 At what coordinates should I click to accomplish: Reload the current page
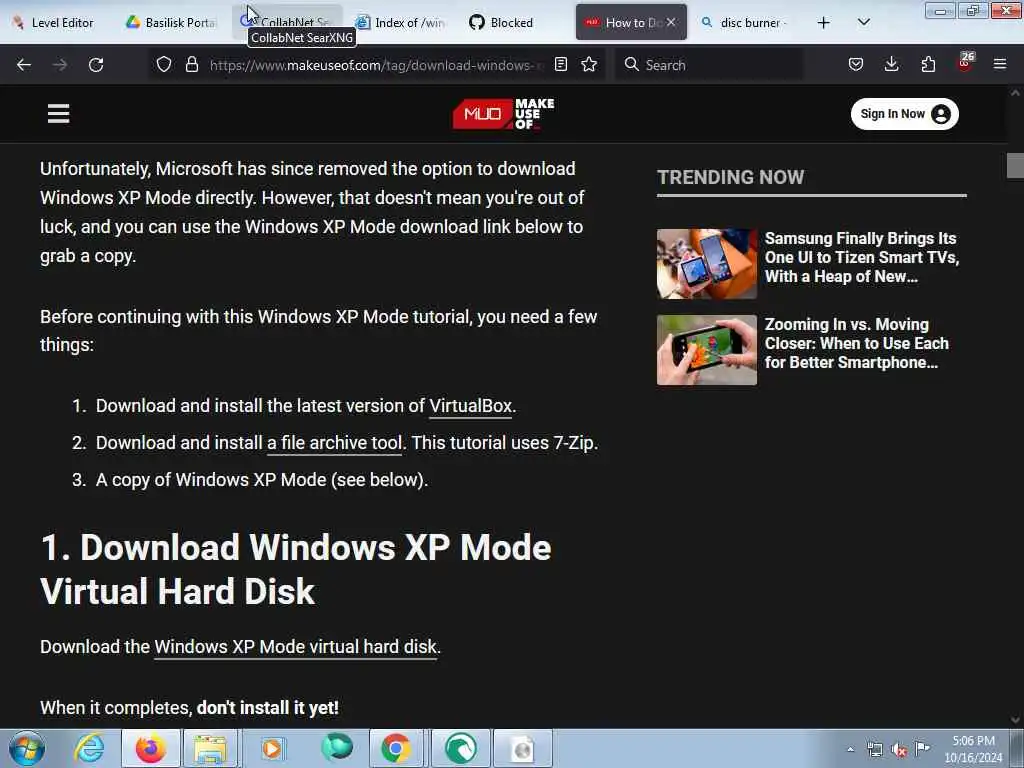[x=96, y=65]
